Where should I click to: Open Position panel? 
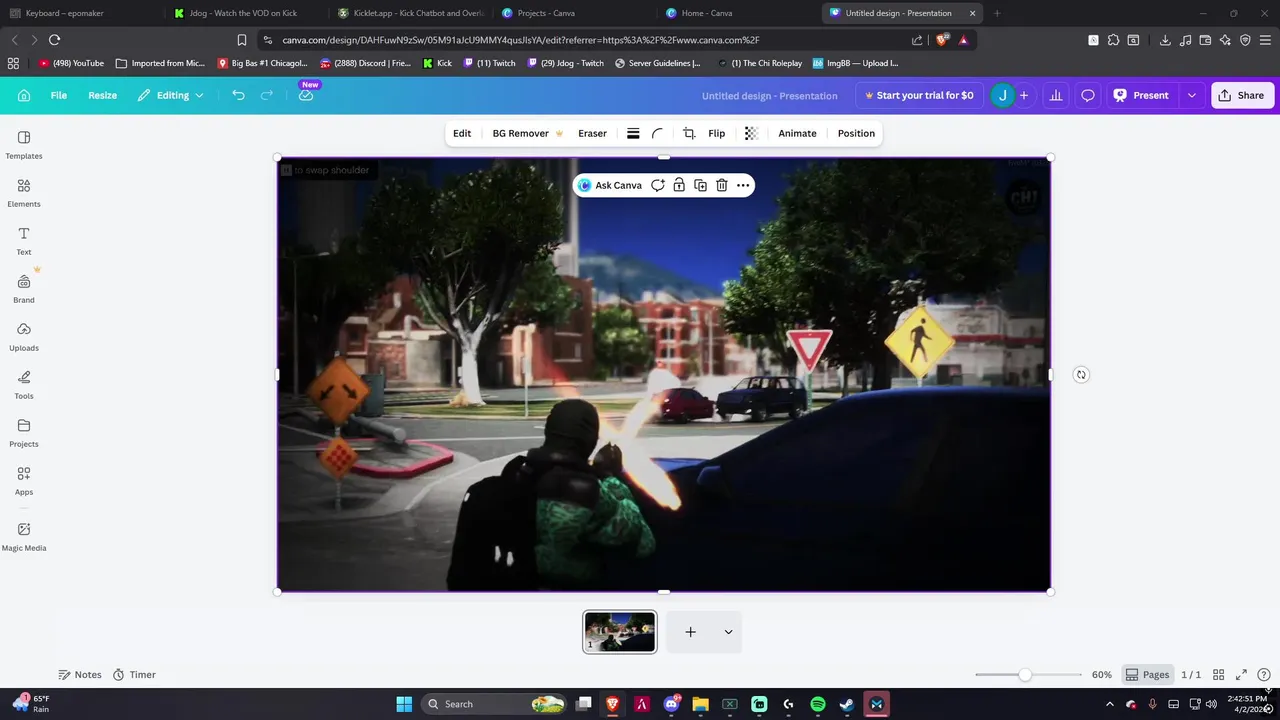pyautogui.click(x=856, y=133)
